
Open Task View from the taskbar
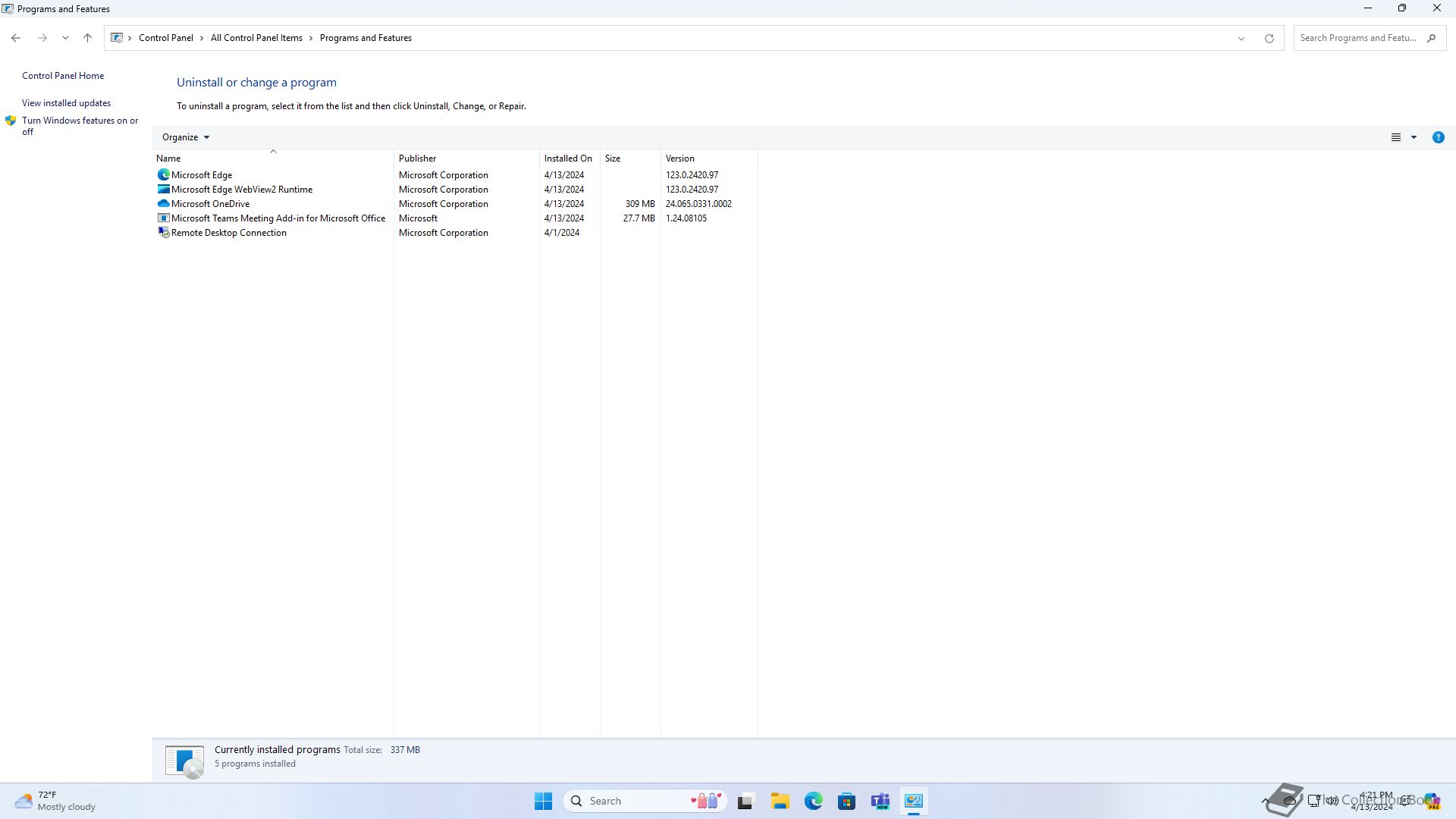(745, 801)
